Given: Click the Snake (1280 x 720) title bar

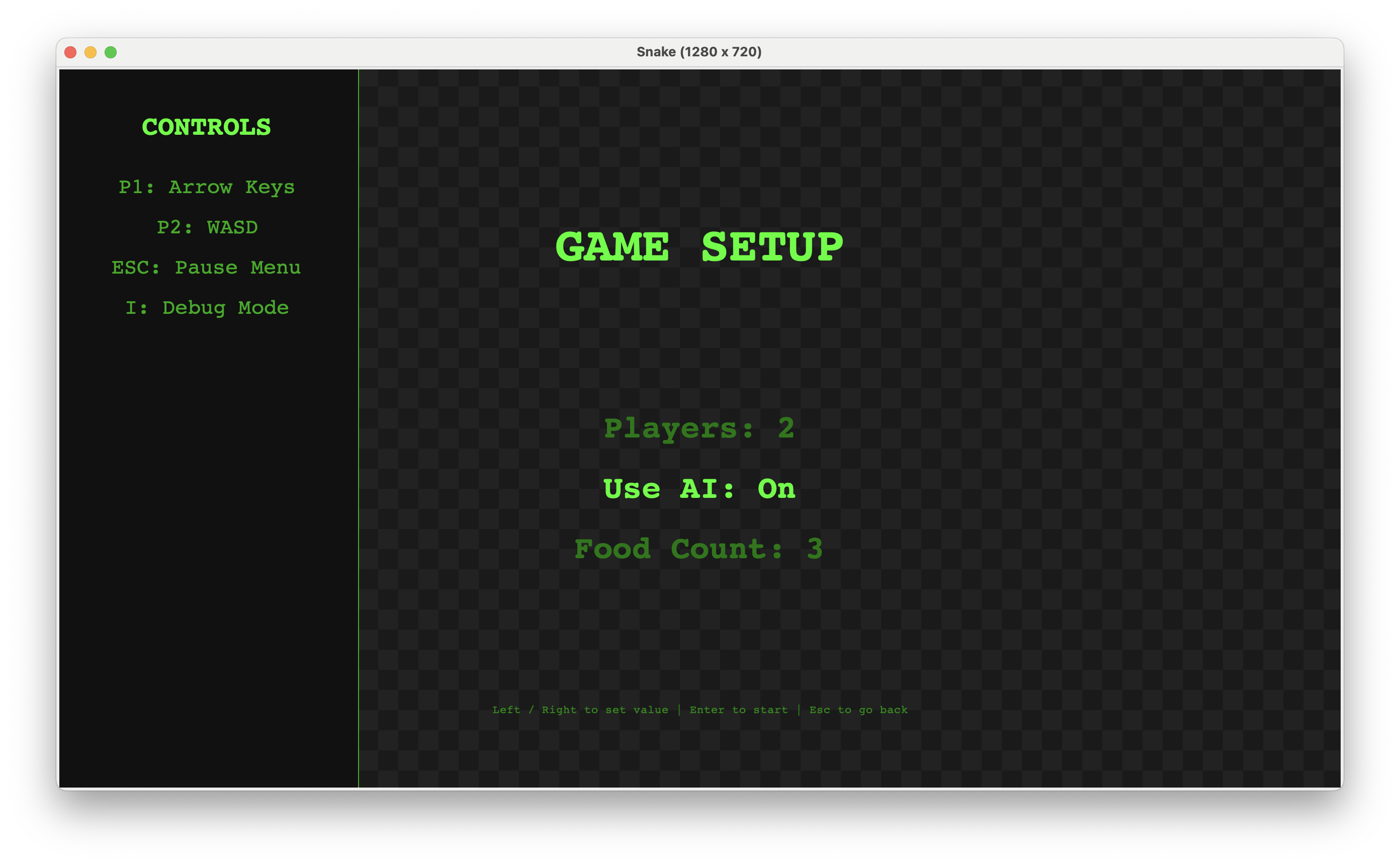Looking at the screenshot, I should (699, 52).
